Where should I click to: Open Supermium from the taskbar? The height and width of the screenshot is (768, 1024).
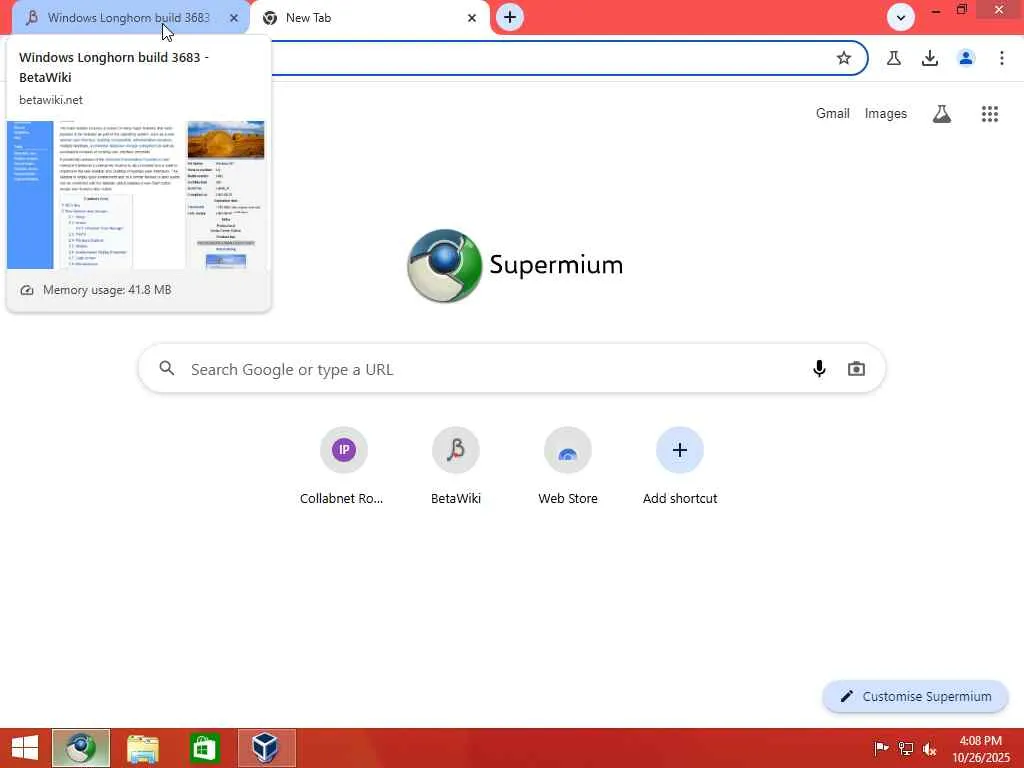point(81,748)
